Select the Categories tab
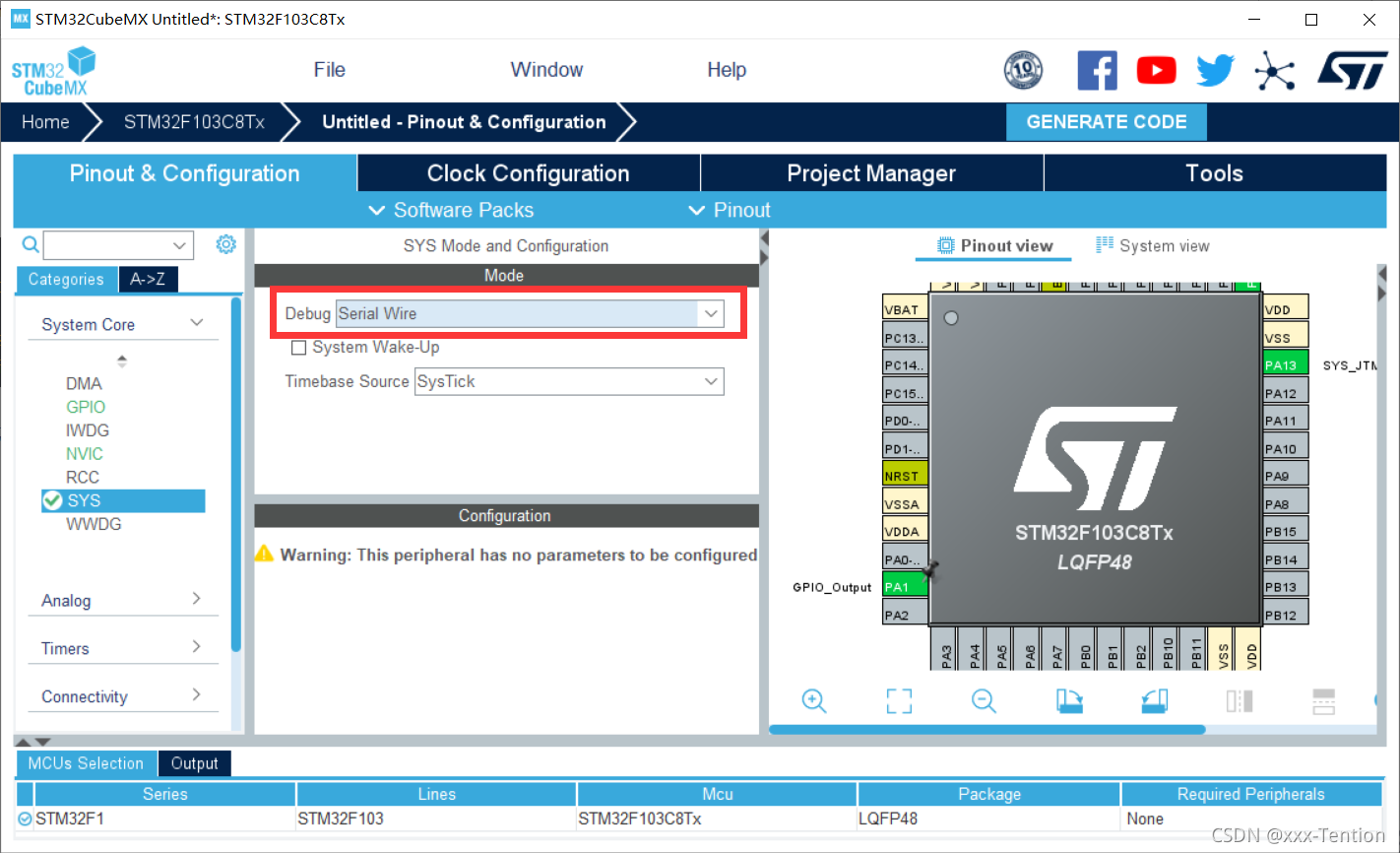This screenshot has height=853, width=1400. (66, 280)
